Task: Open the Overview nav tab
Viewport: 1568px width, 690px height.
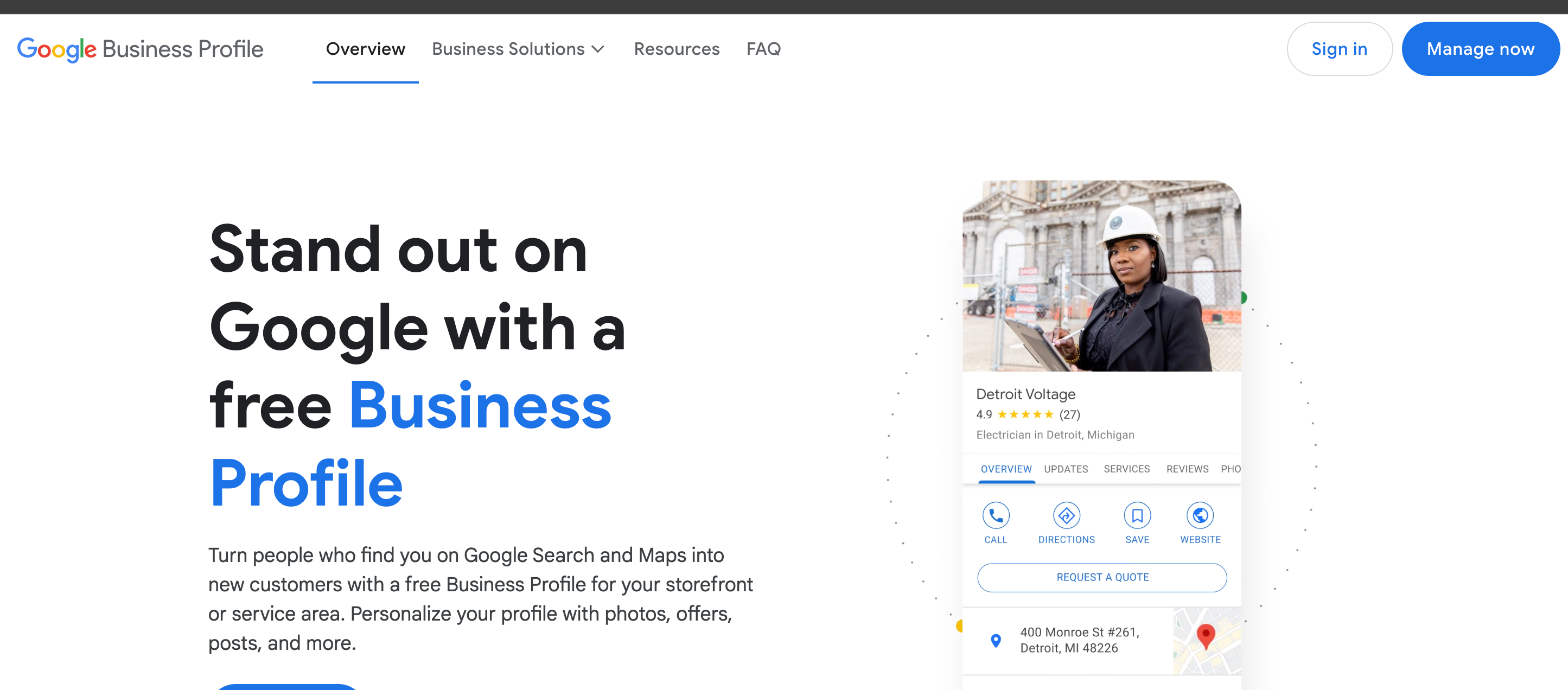Action: tap(365, 49)
